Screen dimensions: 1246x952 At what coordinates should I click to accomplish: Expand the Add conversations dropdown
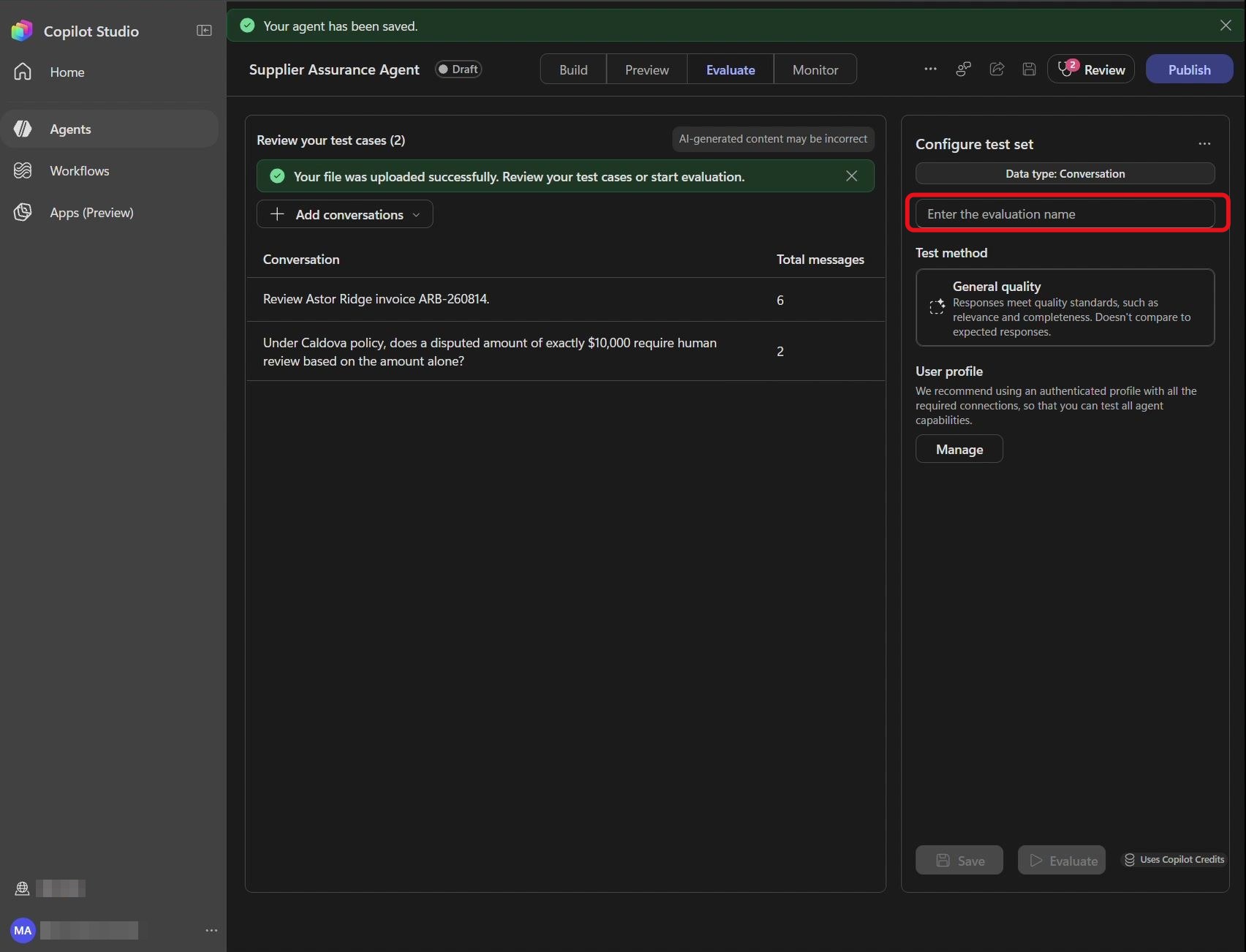point(344,214)
